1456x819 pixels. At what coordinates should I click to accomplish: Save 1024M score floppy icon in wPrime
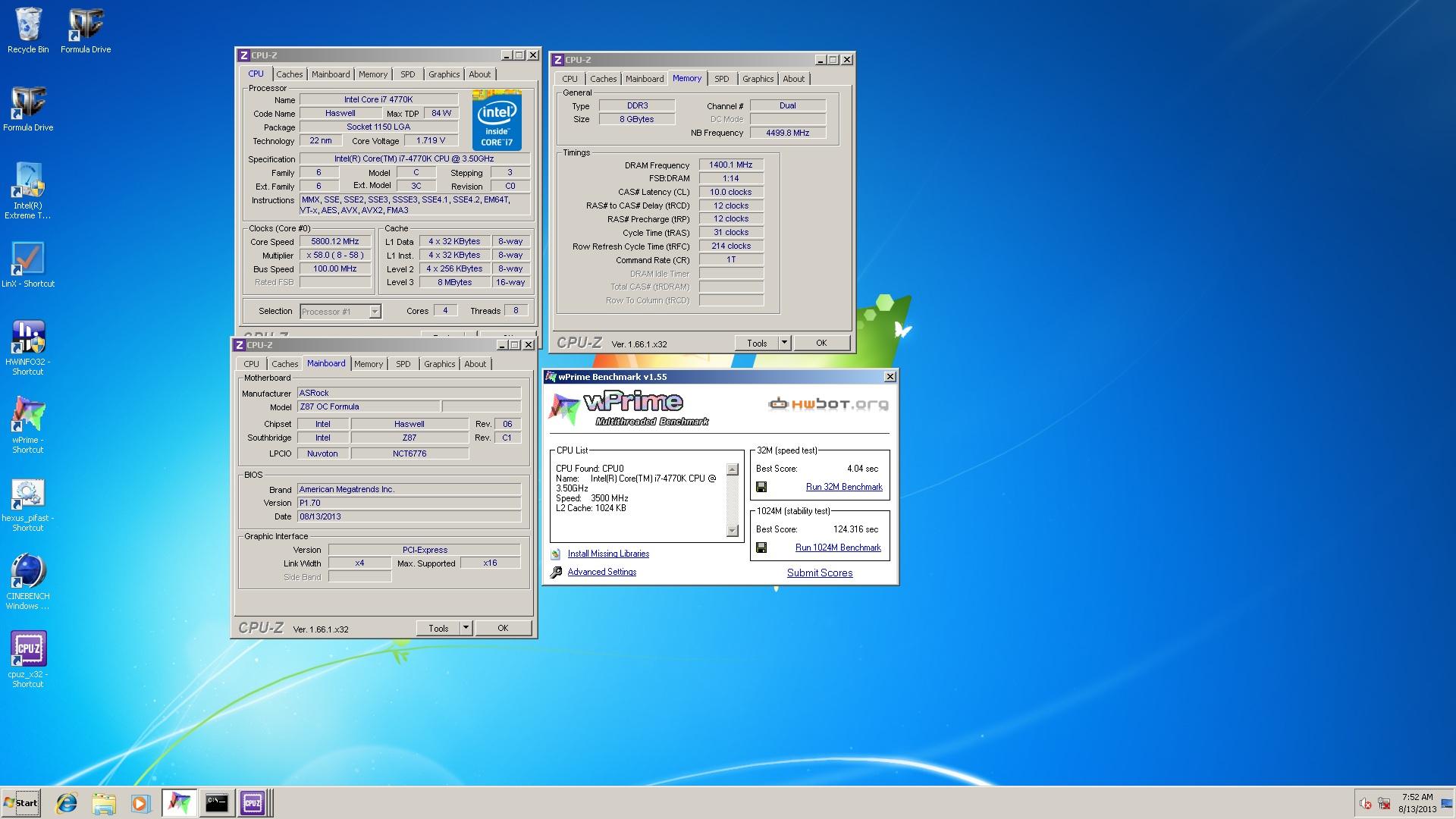pos(761,548)
